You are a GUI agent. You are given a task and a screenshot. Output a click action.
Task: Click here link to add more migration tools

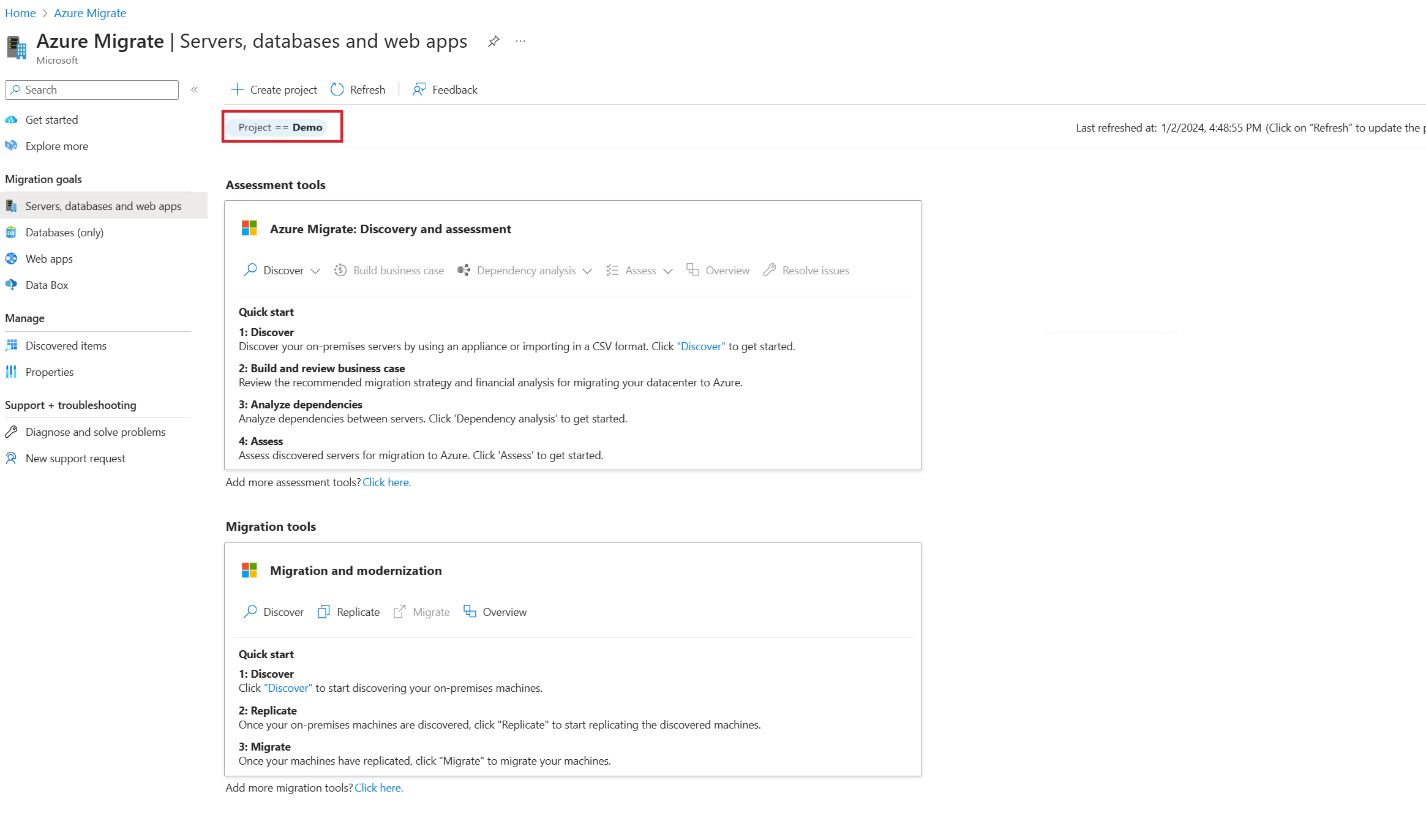point(378,787)
